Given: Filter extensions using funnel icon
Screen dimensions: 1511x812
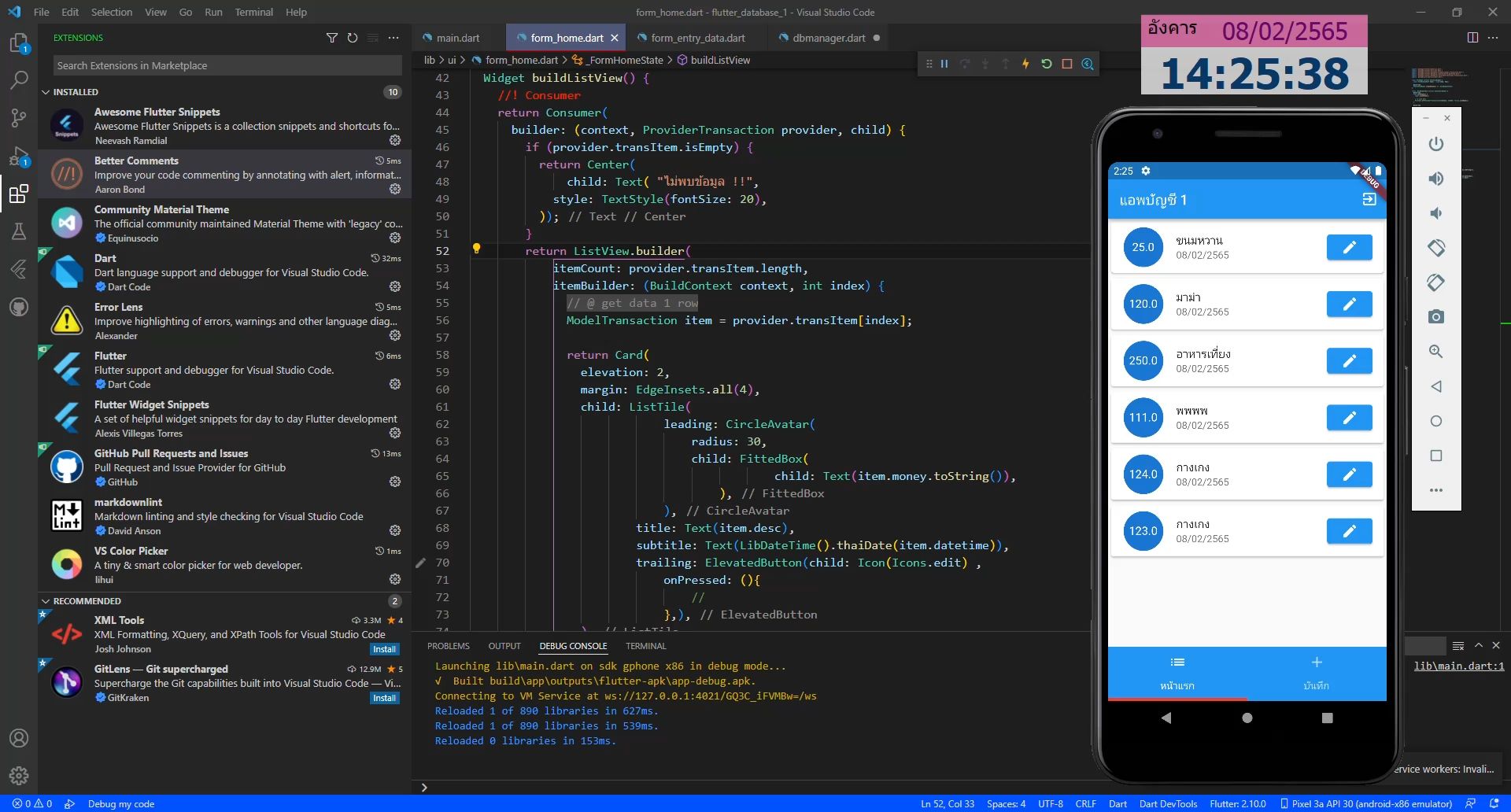Looking at the screenshot, I should [x=332, y=38].
